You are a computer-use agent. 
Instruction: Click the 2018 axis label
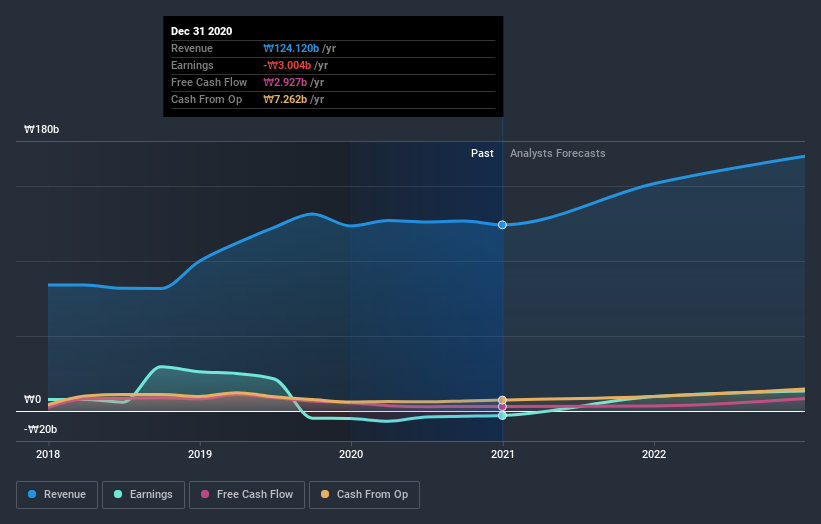click(x=48, y=454)
